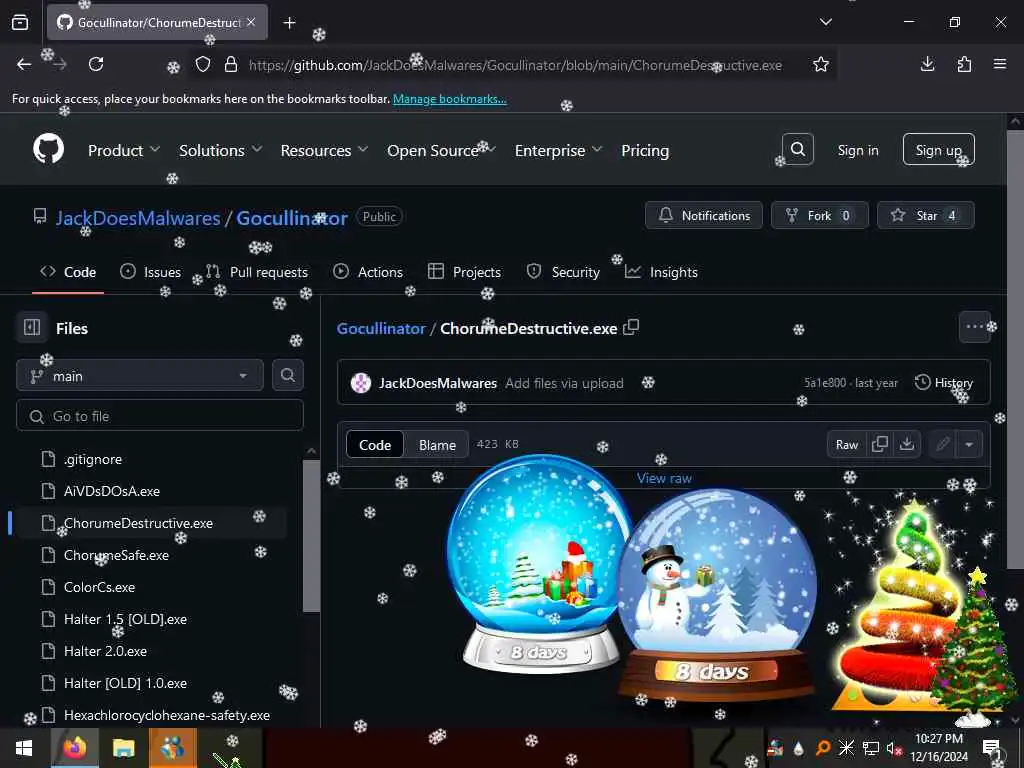Fork the repository
1024x768 pixels.
820,215
